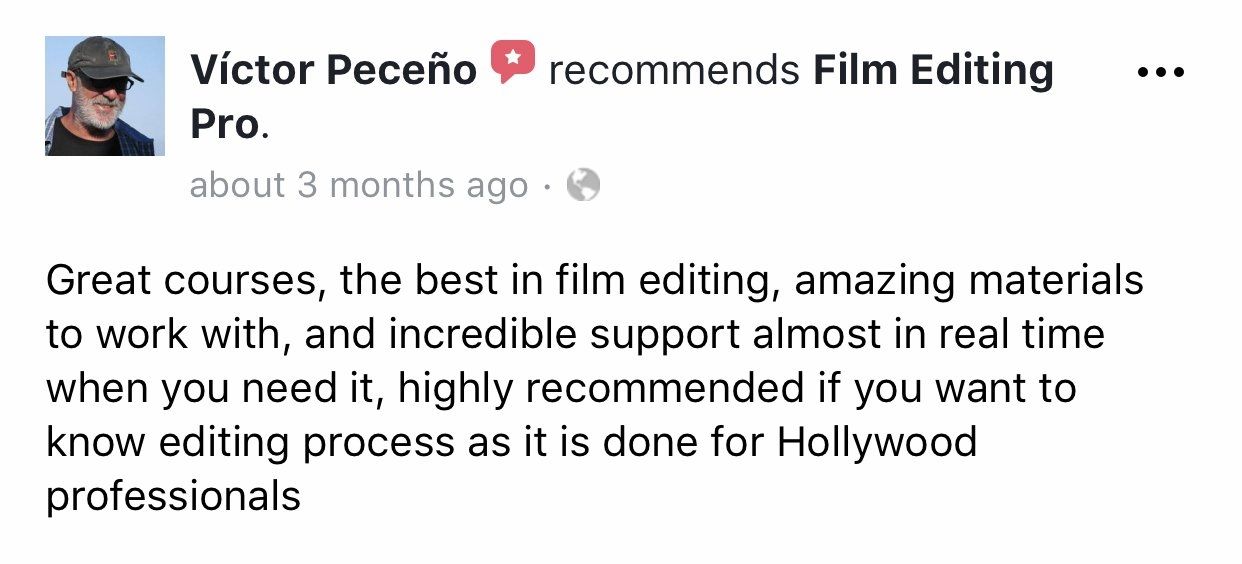Screen dimensions: 1242x564
Task: Click the globe public-audience icon
Action: [583, 185]
